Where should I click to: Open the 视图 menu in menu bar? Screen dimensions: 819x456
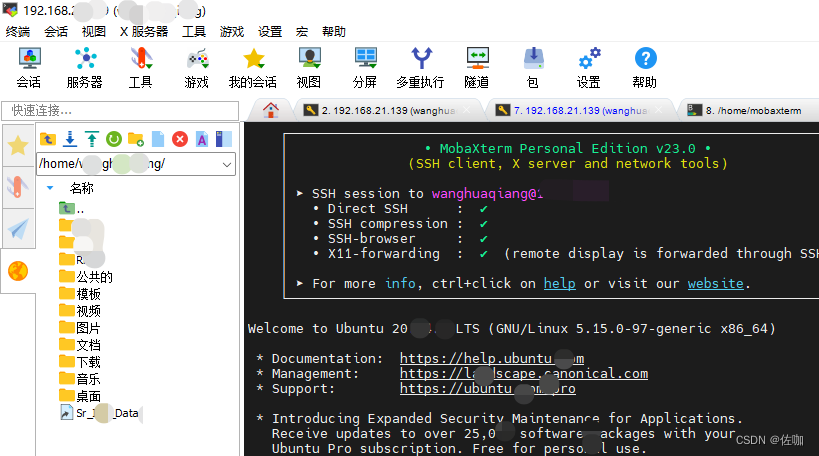click(94, 32)
